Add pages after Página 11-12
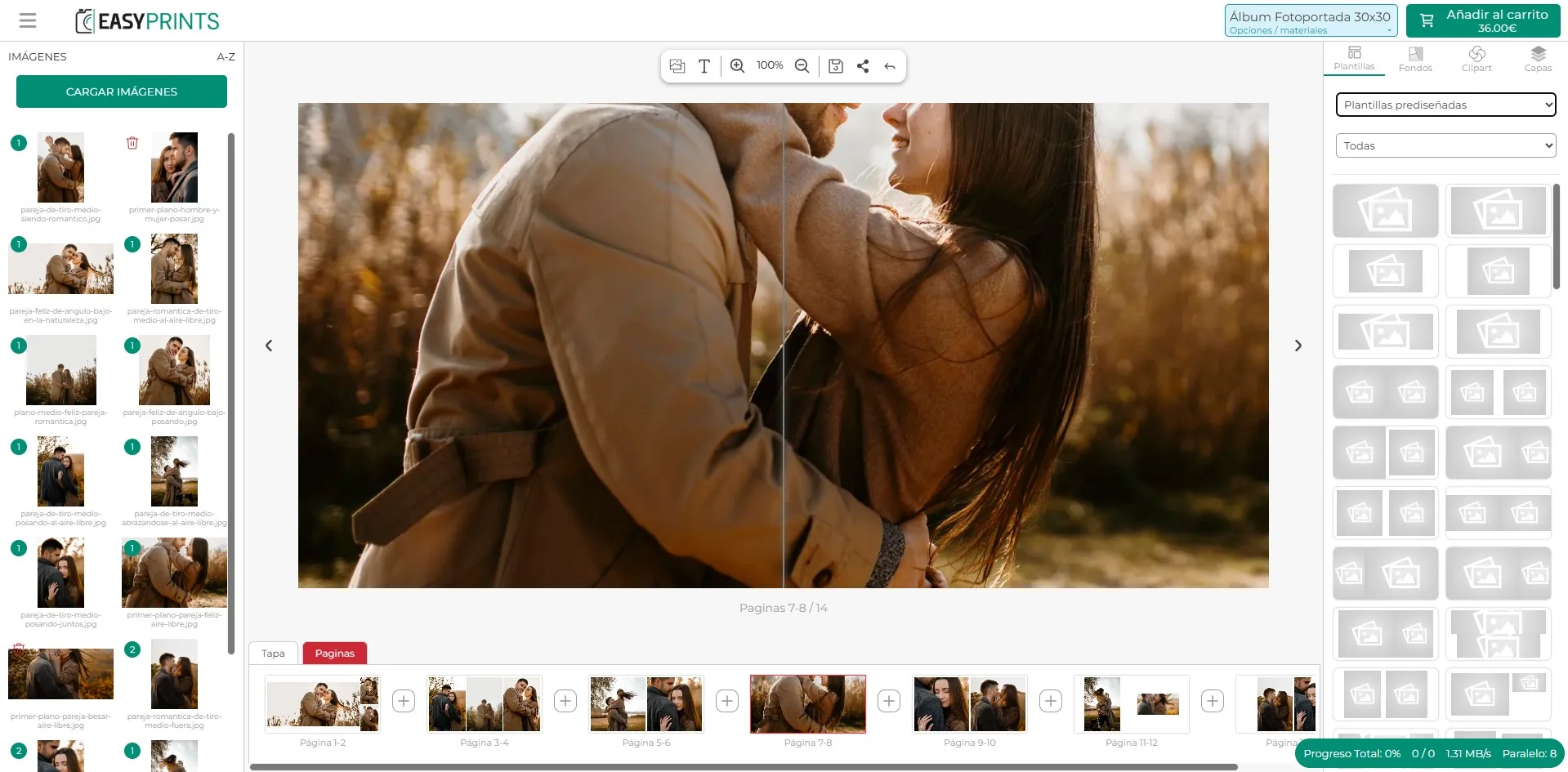The image size is (1568, 772). pyautogui.click(x=1213, y=701)
